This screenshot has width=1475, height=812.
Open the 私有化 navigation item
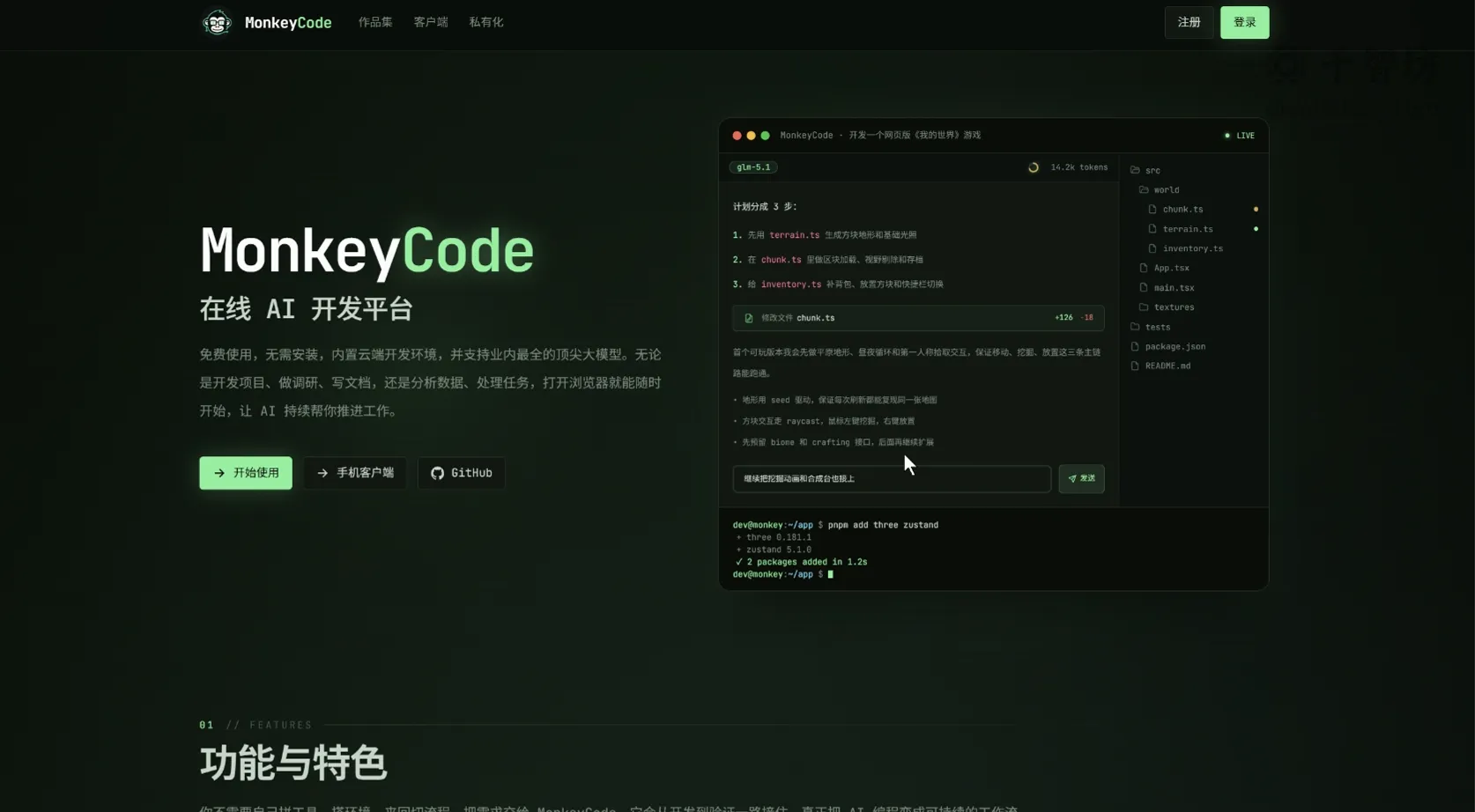[x=486, y=22]
